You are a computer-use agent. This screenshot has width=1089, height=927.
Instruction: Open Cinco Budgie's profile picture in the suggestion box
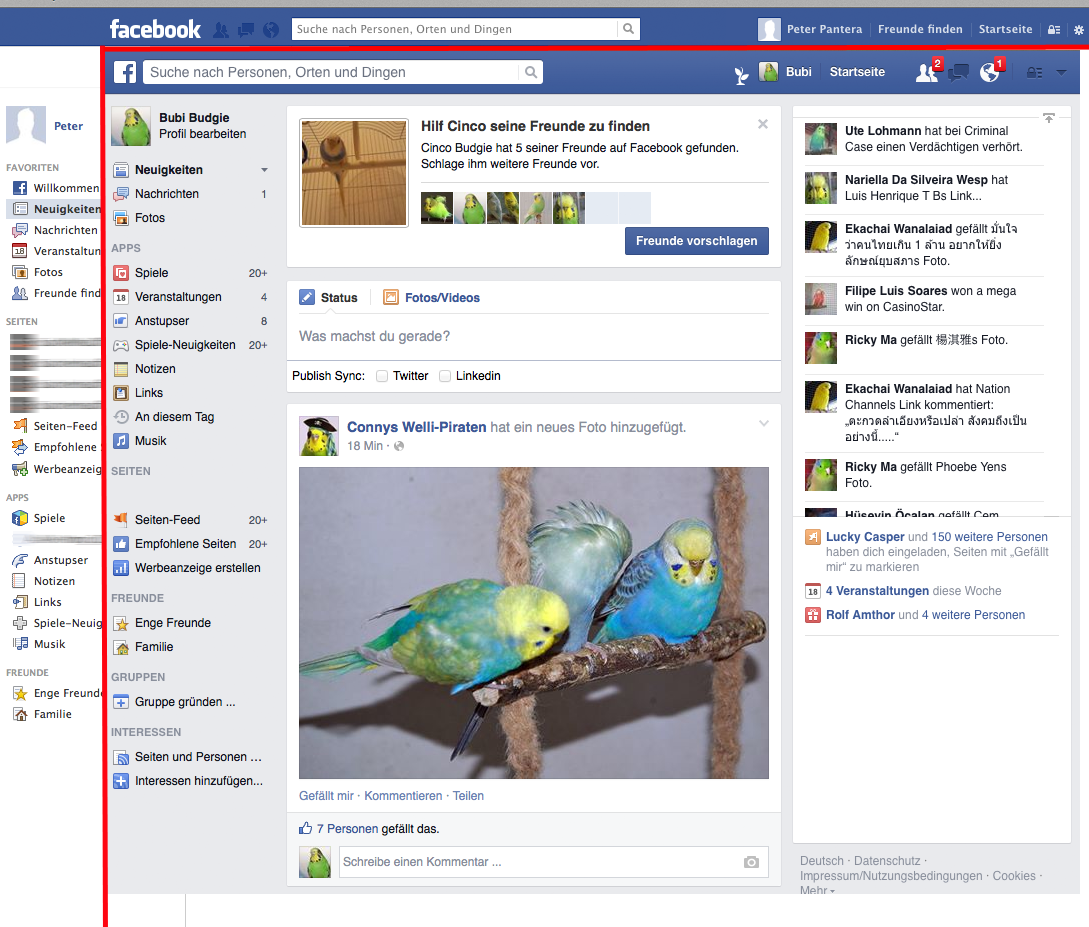(x=354, y=173)
